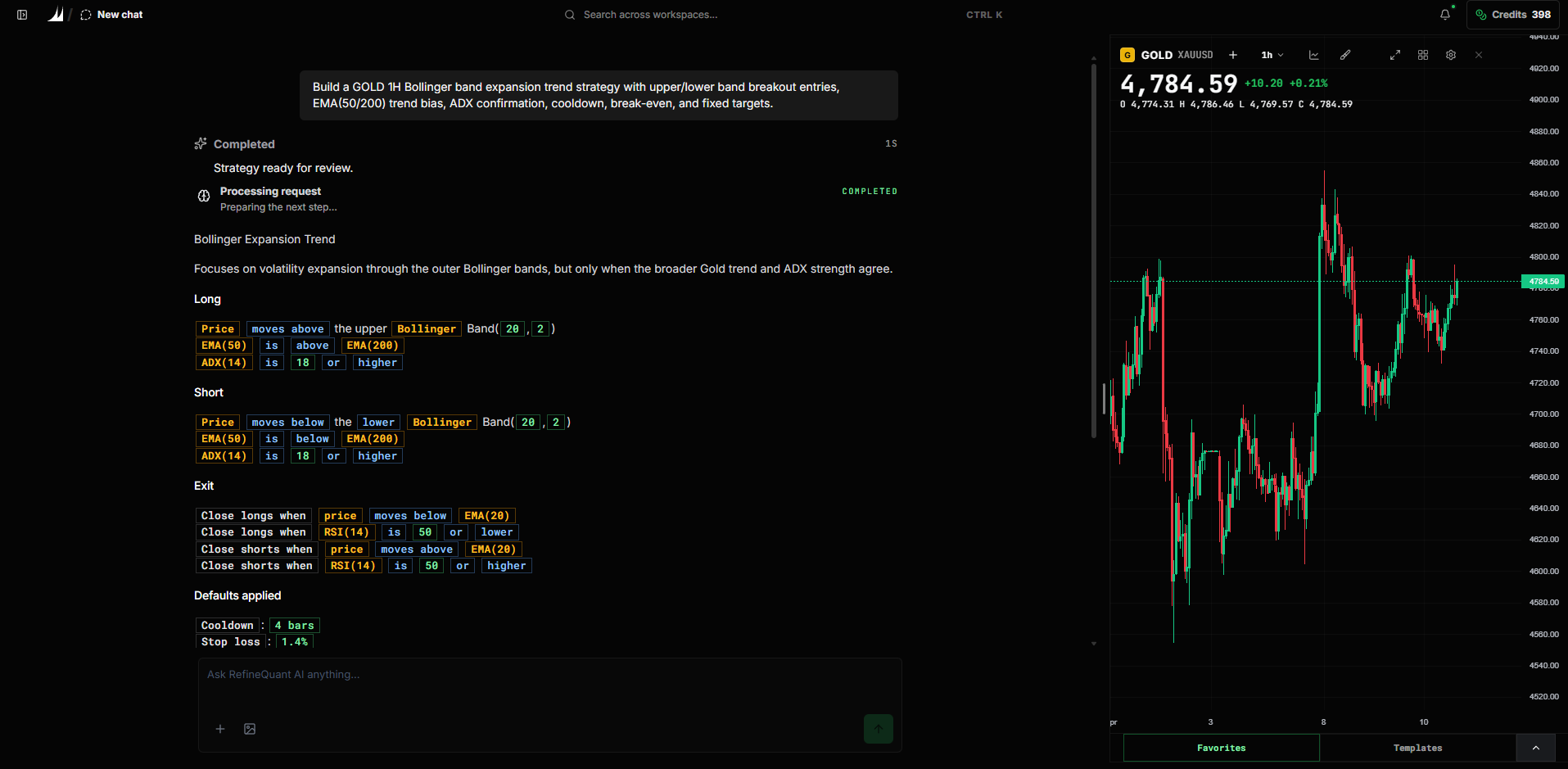The image size is (1568, 769).
Task: Open the notifications bell
Action: [x=1445, y=15]
